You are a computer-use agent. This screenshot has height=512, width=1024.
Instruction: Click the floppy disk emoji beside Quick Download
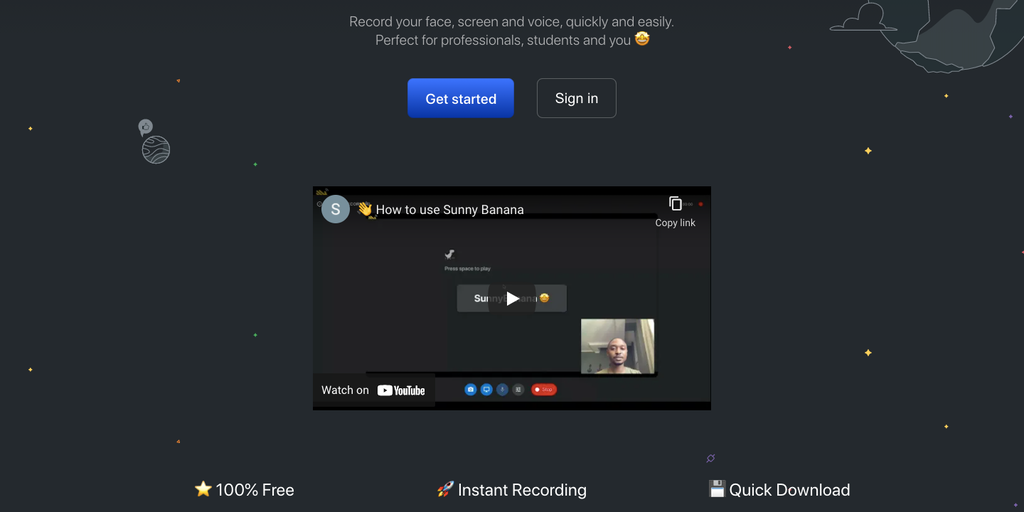pos(717,488)
